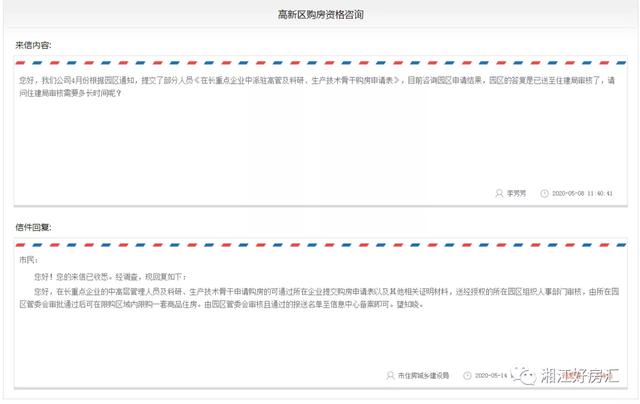The height and width of the screenshot is (404, 640).
Task: Click the user icon beside 市住房城乡建设局
Action: pos(391,375)
